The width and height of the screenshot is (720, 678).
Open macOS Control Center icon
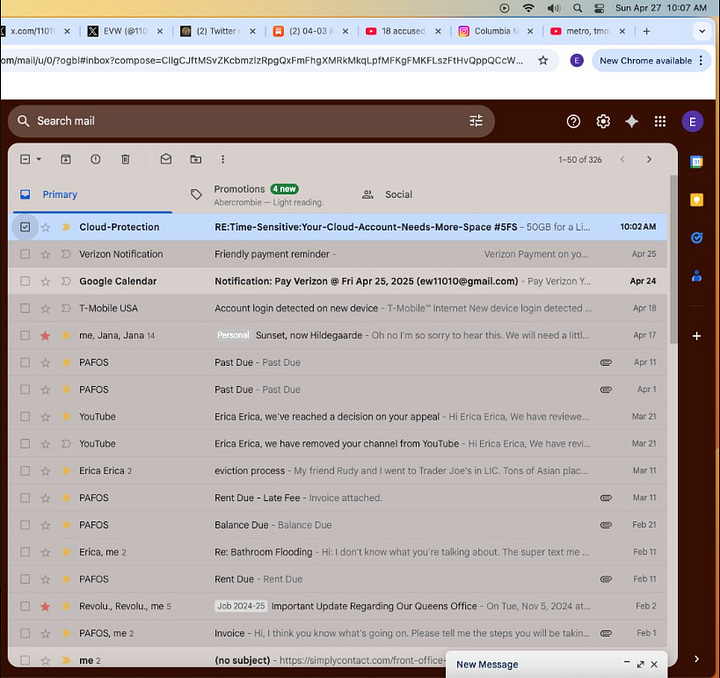tap(599, 8)
